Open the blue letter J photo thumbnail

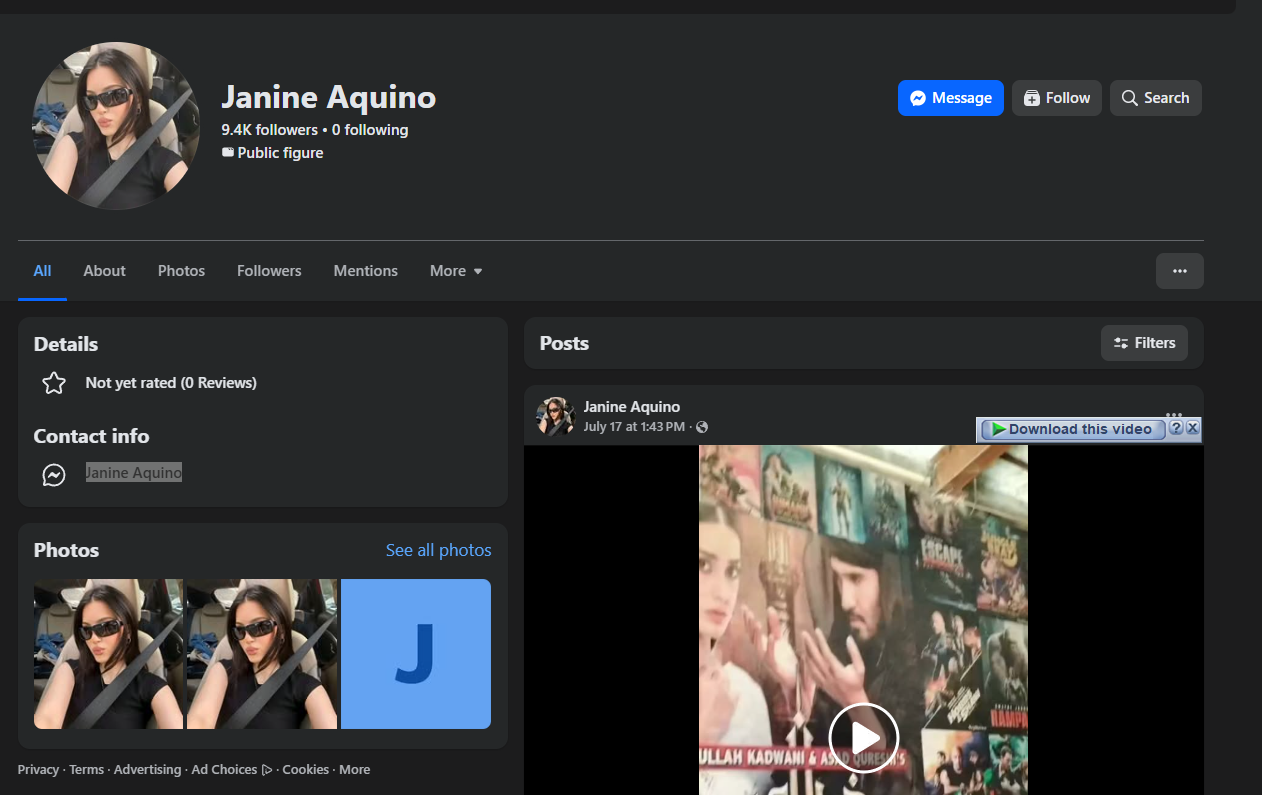(x=416, y=654)
